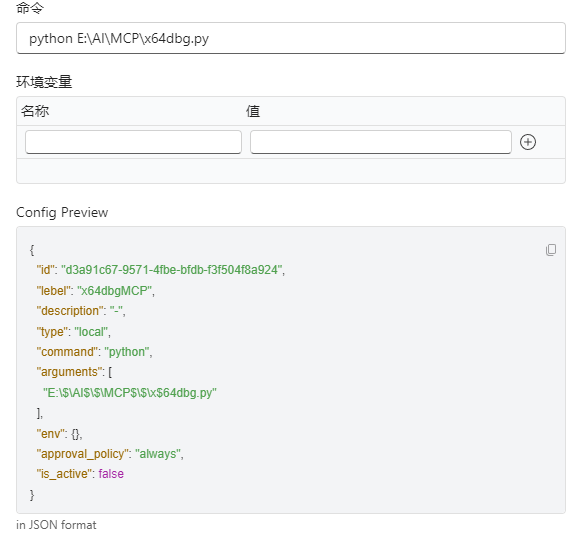
Task: Click the "always" approval_policy value
Action: (158, 454)
